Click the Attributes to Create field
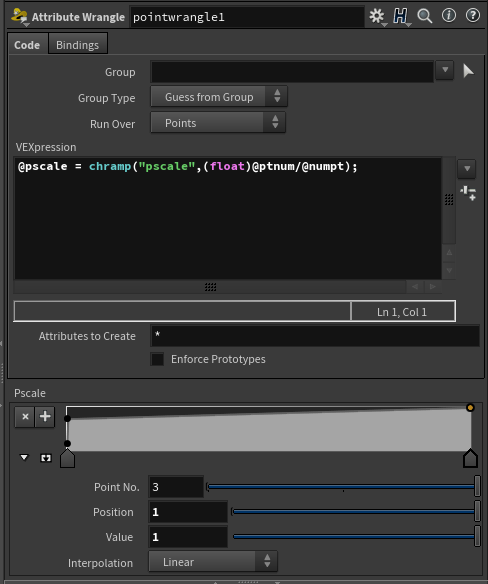Screen dimensions: 488x584 pos(315,336)
